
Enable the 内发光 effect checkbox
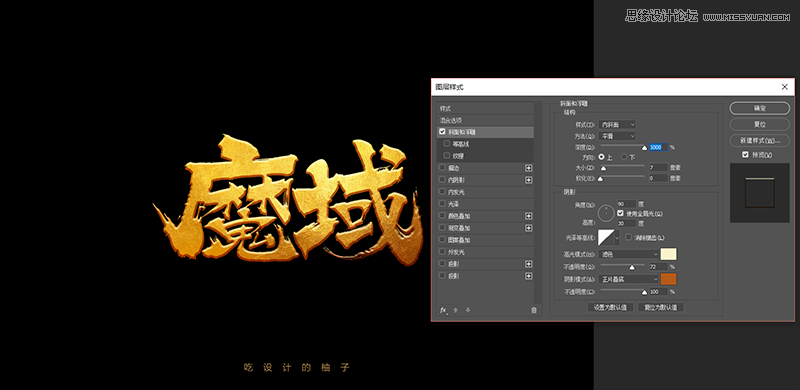click(x=442, y=192)
